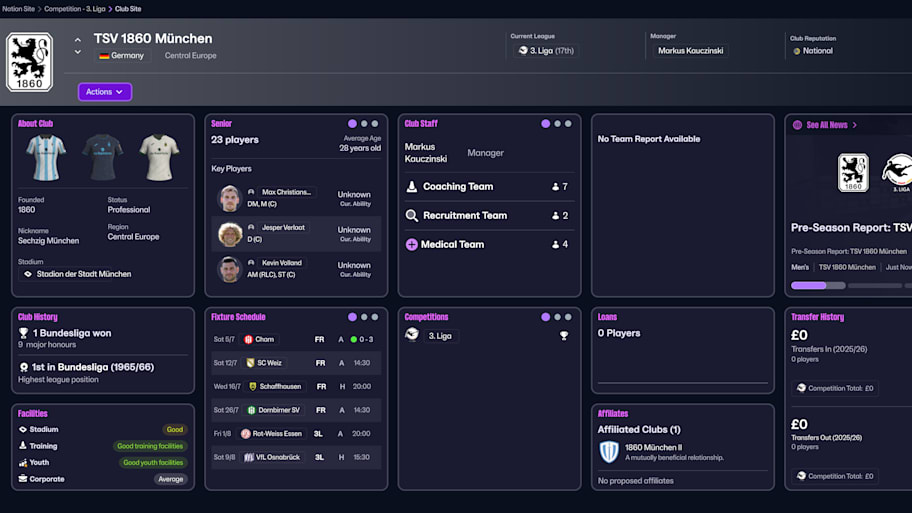Click the highest league position rosette icon

(24, 368)
